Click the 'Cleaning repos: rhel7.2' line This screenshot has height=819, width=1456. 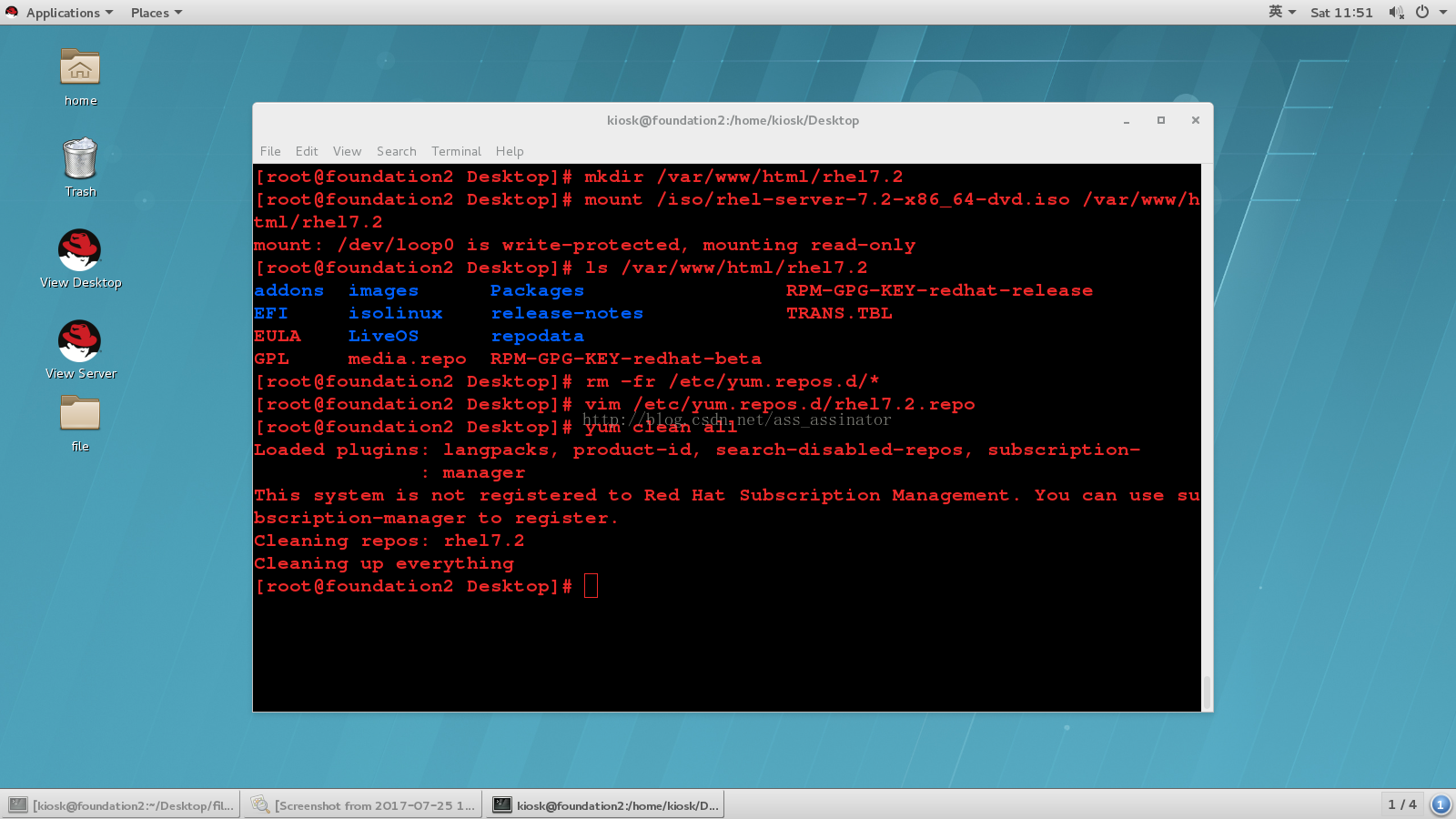[389, 541]
